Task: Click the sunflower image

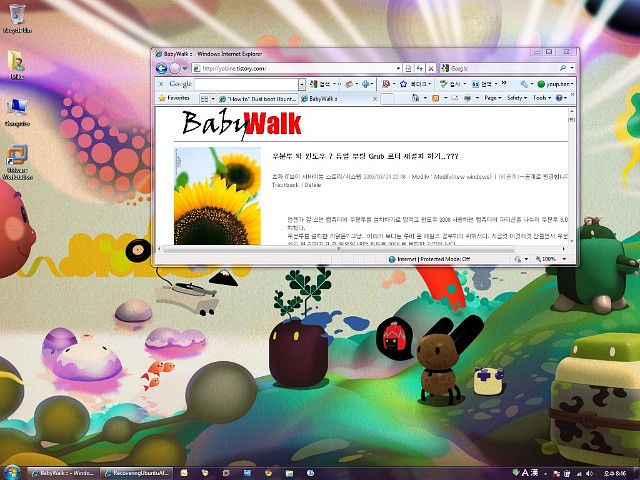Action: click(x=217, y=196)
